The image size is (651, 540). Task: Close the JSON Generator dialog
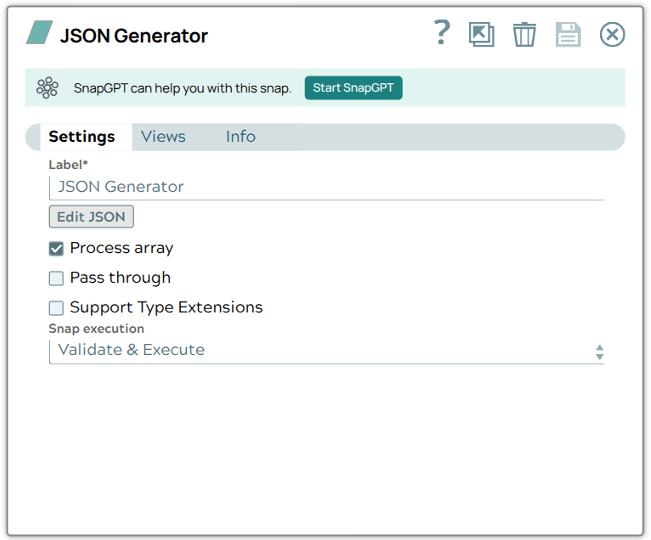click(612, 35)
